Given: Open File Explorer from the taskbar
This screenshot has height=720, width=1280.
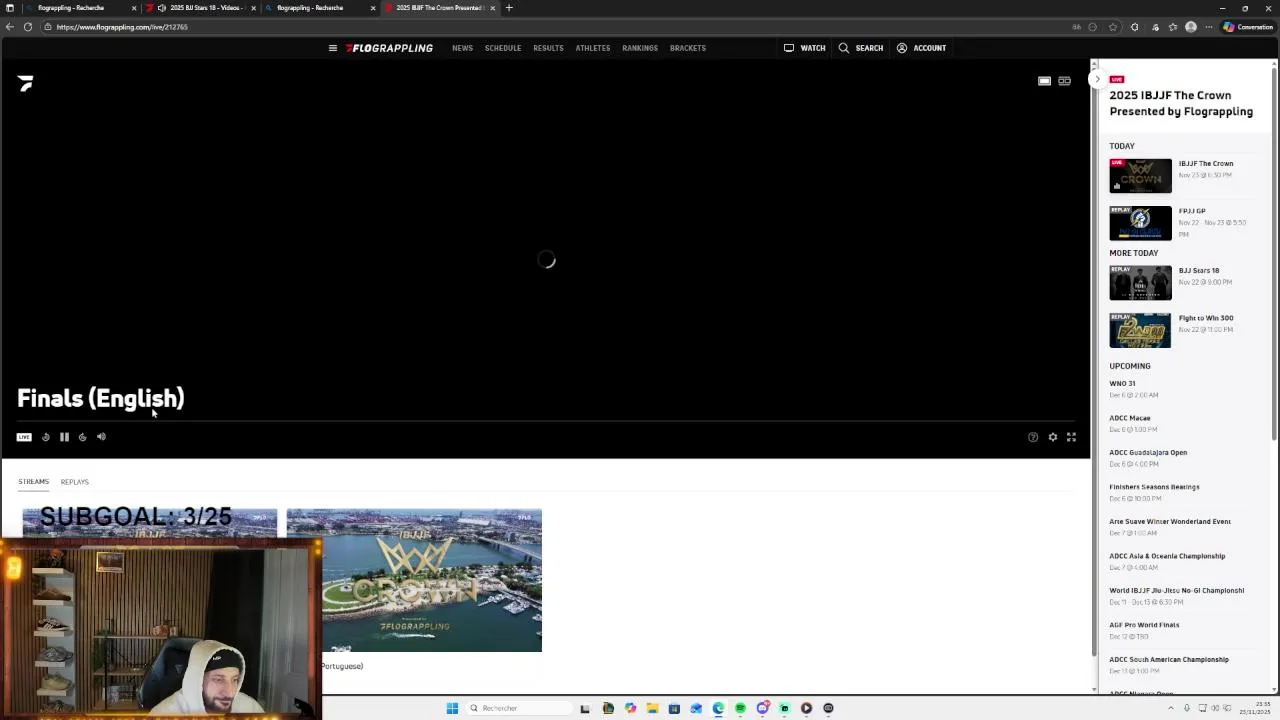Looking at the screenshot, I should pos(652,708).
